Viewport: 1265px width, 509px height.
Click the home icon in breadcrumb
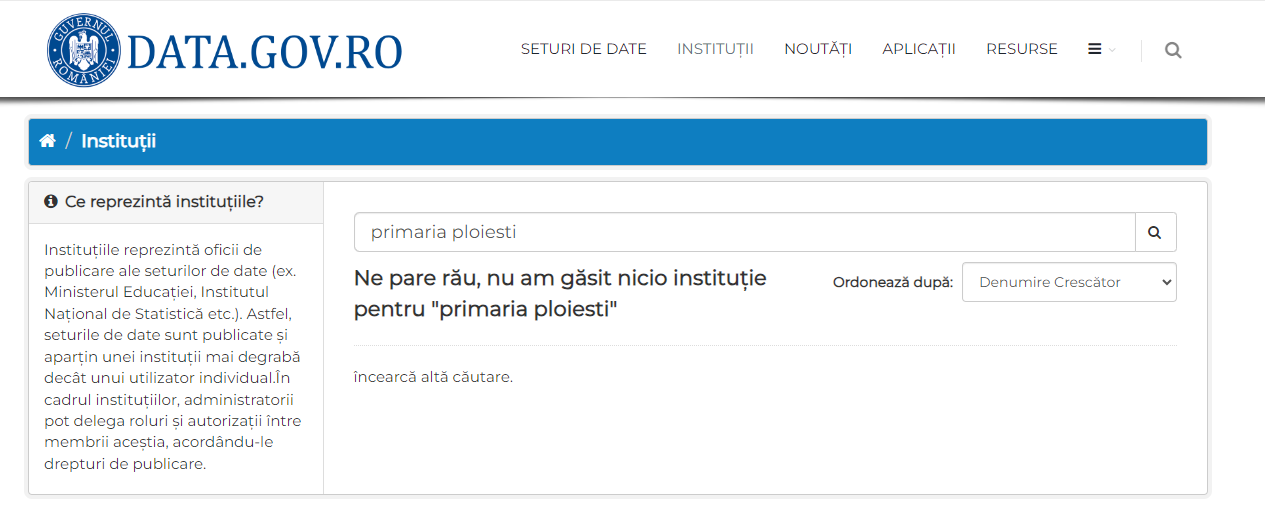47,141
